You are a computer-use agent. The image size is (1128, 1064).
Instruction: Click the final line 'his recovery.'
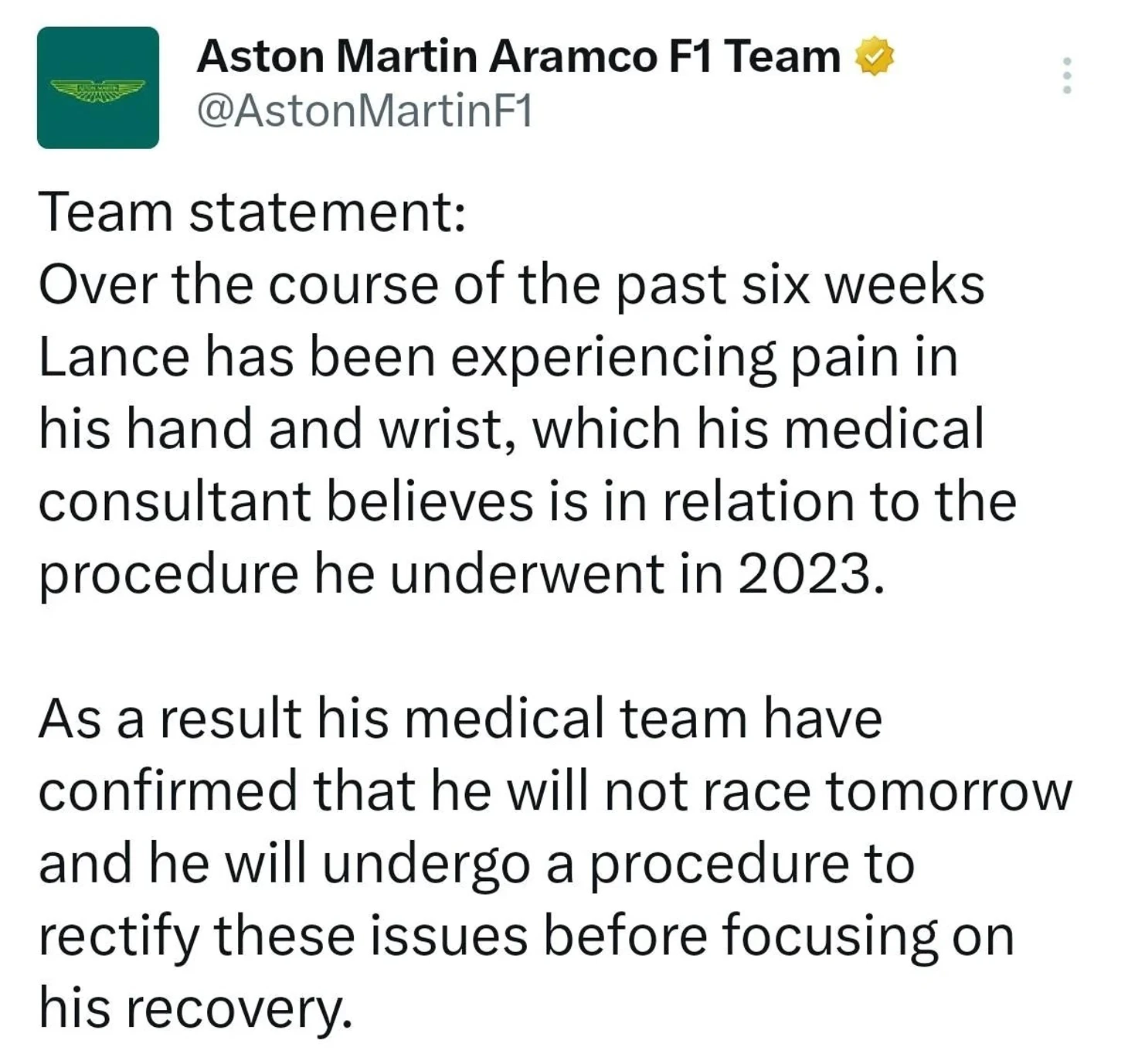[x=195, y=1009]
